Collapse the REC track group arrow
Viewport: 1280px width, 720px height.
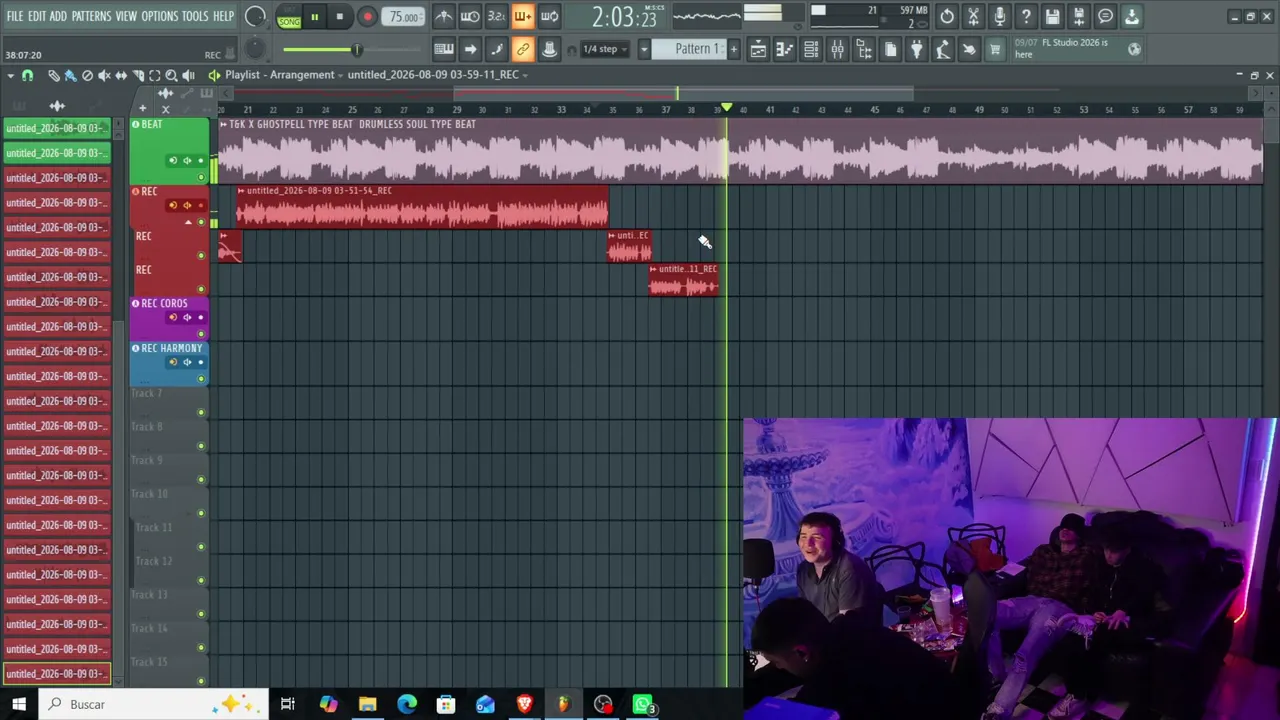[x=188, y=222]
